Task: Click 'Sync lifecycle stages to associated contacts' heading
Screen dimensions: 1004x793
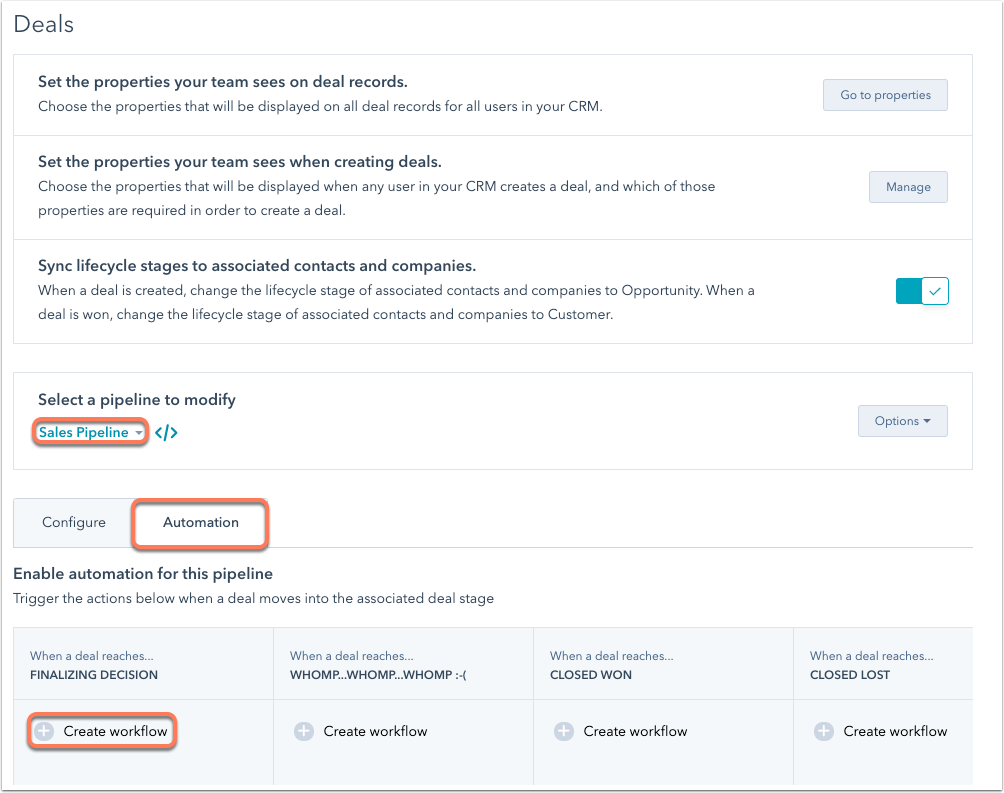Action: (x=257, y=266)
